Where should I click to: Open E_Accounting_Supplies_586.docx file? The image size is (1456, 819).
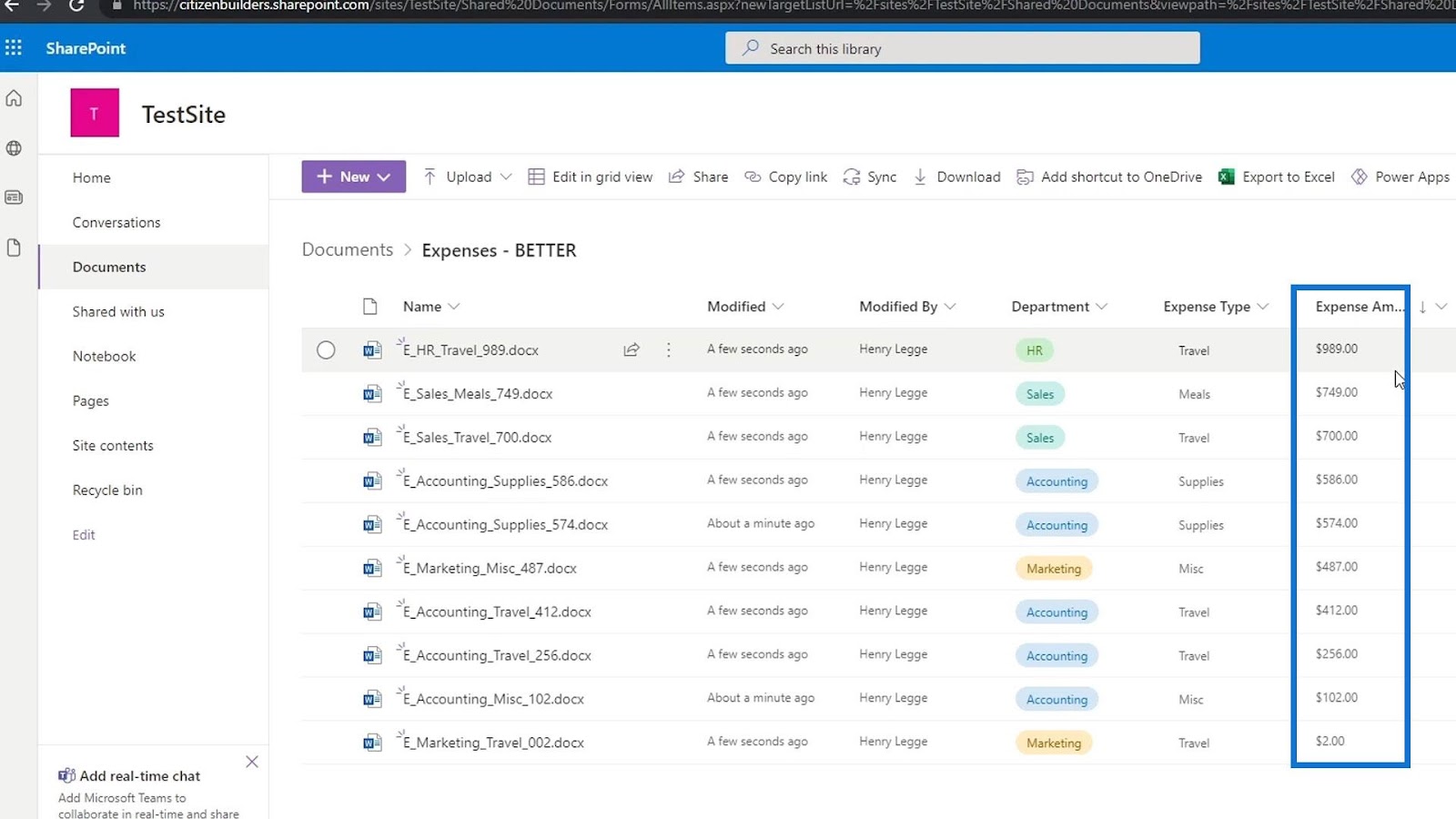coord(506,481)
